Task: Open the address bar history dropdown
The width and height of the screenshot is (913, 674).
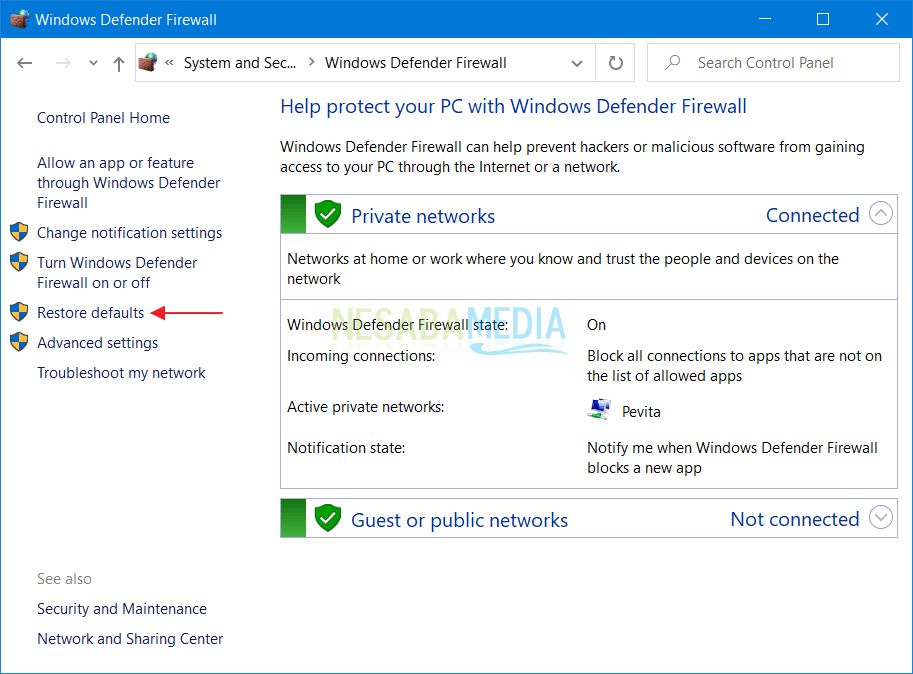Action: pyautogui.click(x=577, y=62)
